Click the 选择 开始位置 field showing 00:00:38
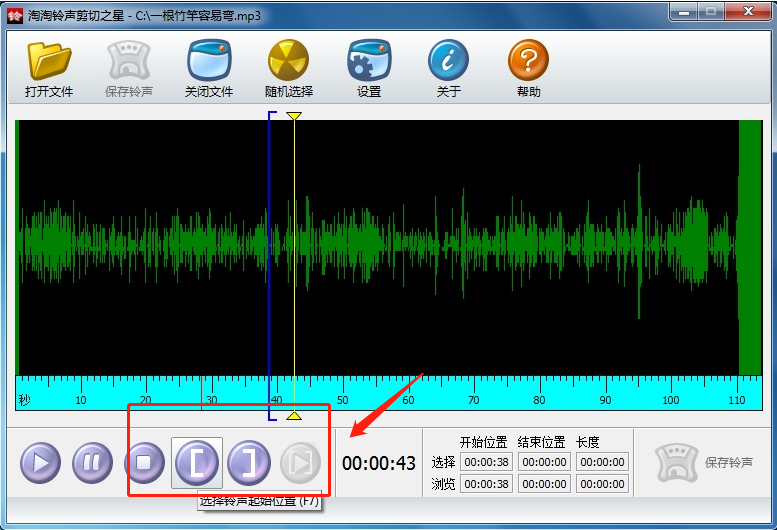Viewport: 777px width, 530px height. [x=486, y=462]
